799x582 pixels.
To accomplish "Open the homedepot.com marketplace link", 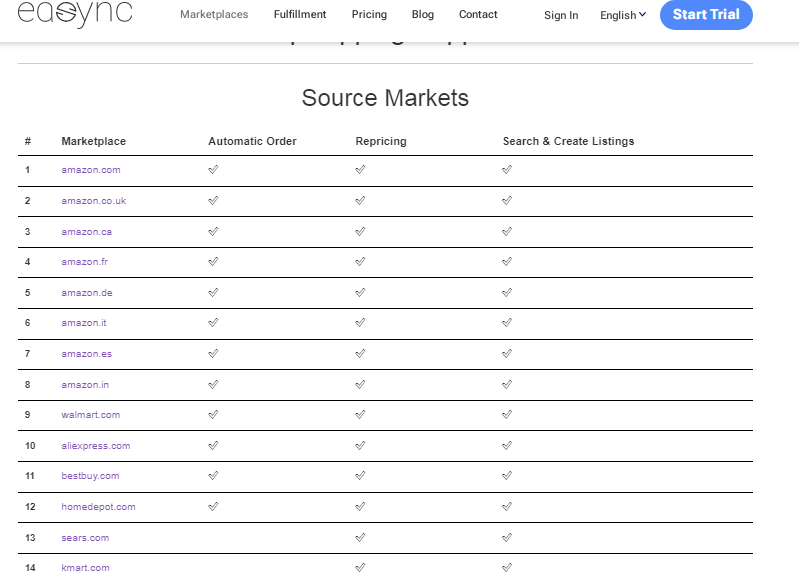I will [98, 507].
